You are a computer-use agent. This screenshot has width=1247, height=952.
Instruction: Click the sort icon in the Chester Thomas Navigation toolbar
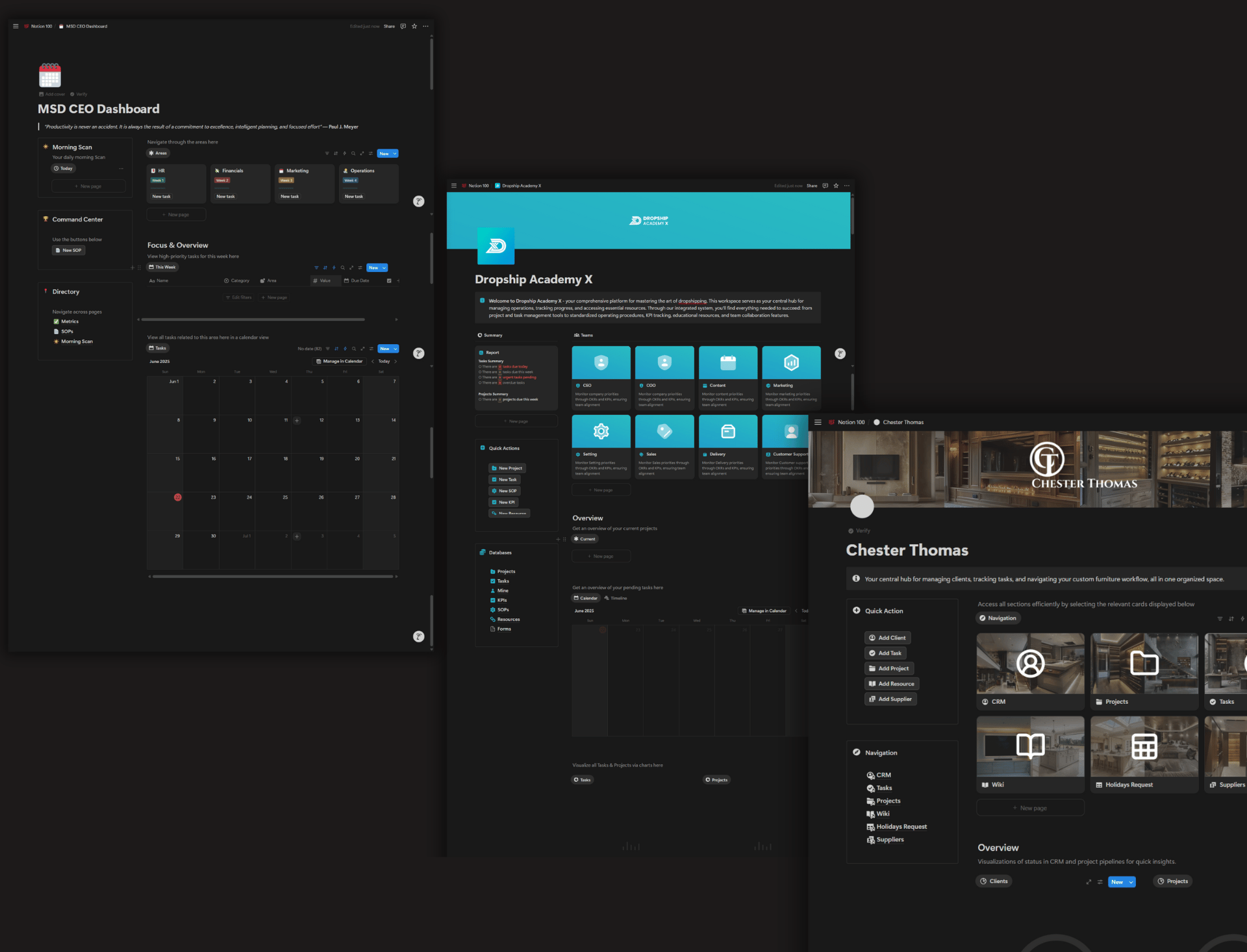click(1231, 619)
